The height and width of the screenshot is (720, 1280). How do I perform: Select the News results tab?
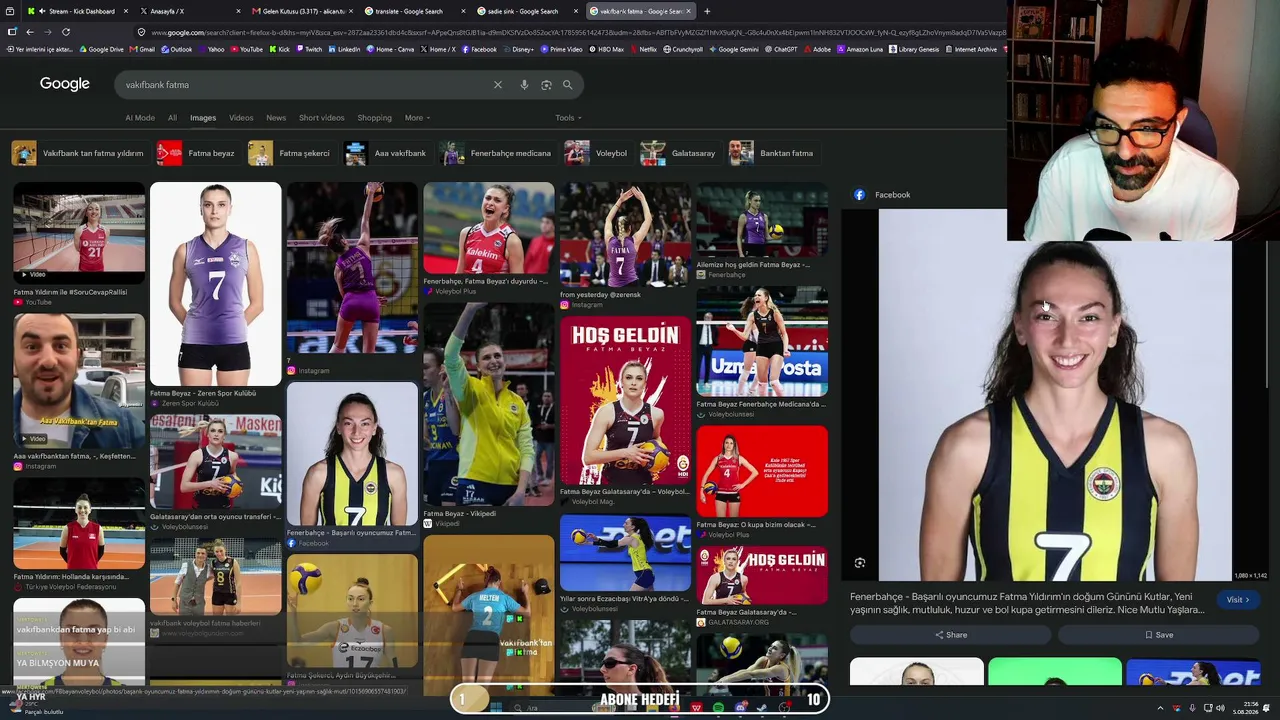[x=276, y=118]
